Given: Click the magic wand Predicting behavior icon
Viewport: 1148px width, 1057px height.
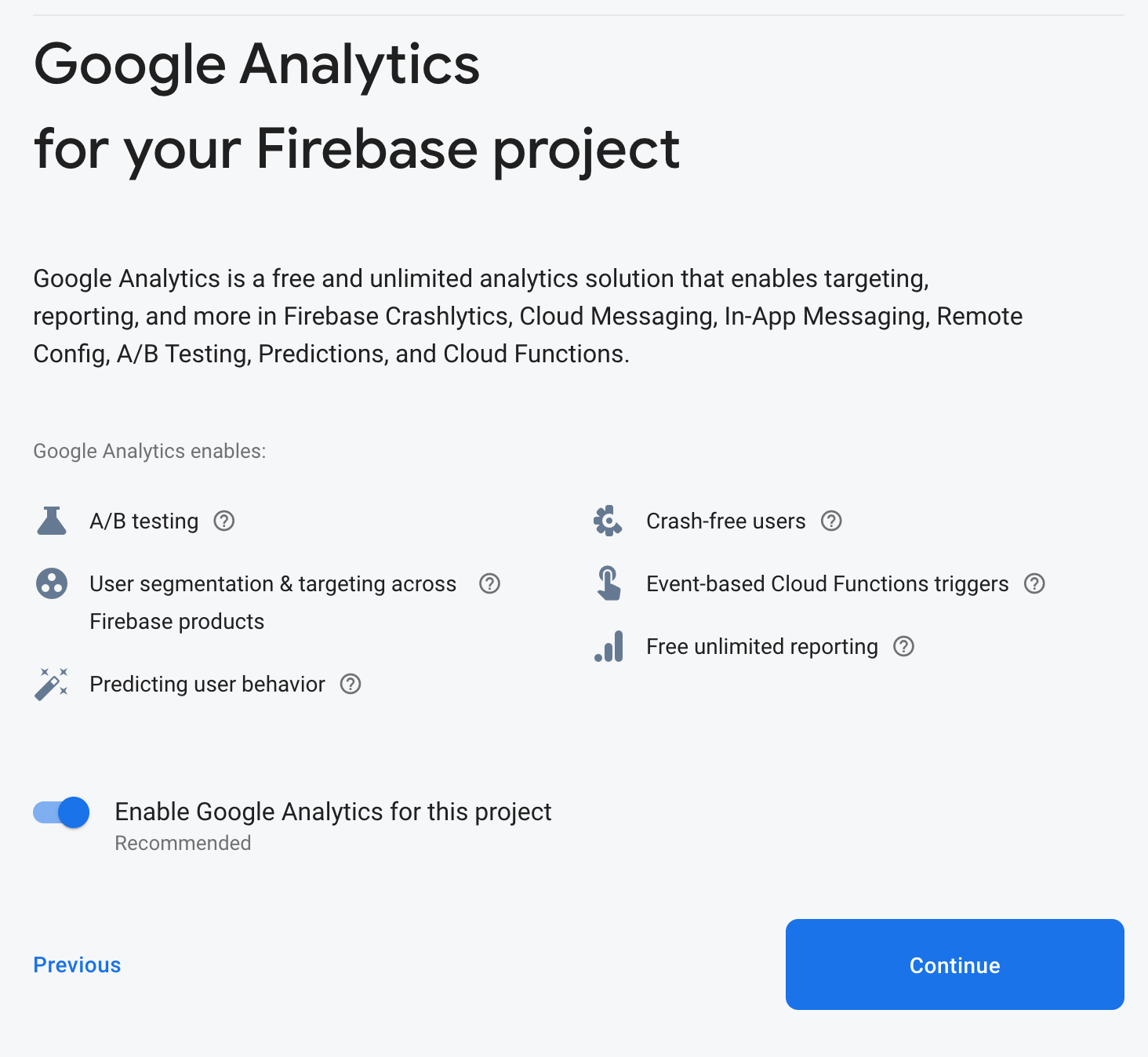Looking at the screenshot, I should [52, 684].
